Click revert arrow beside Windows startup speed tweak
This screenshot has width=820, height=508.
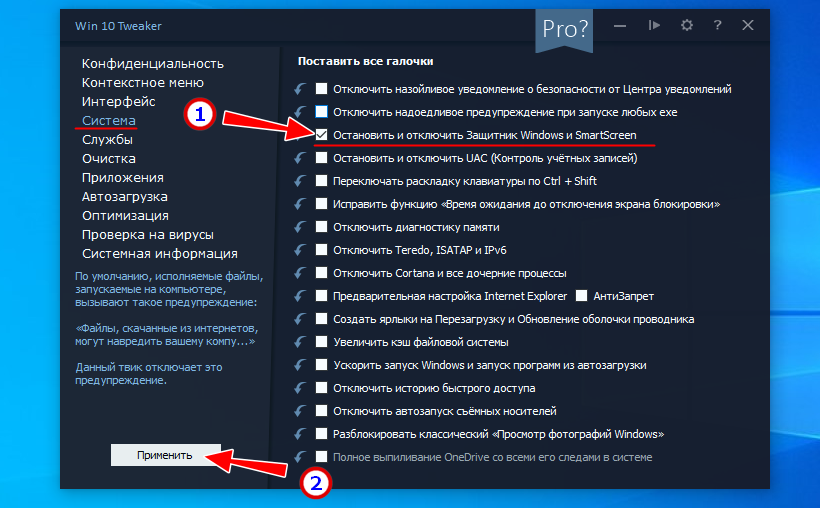300,365
